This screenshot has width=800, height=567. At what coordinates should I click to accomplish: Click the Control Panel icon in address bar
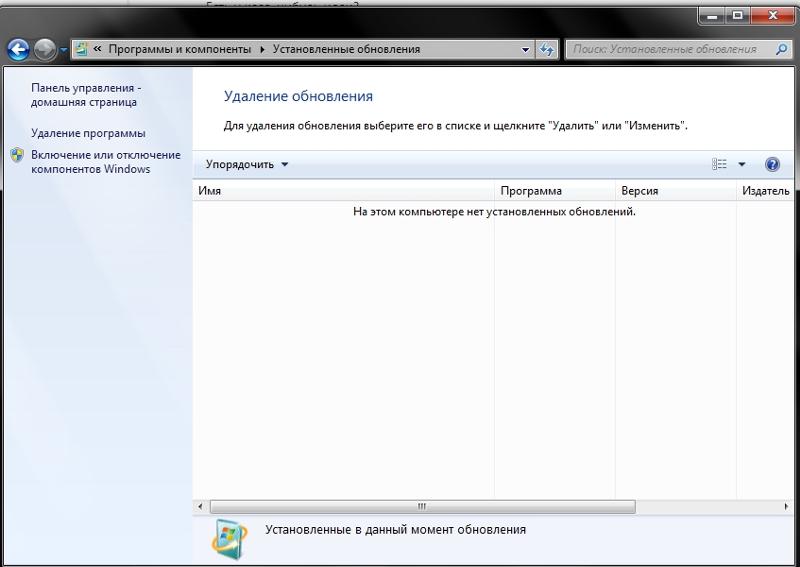pyautogui.click(x=81, y=49)
